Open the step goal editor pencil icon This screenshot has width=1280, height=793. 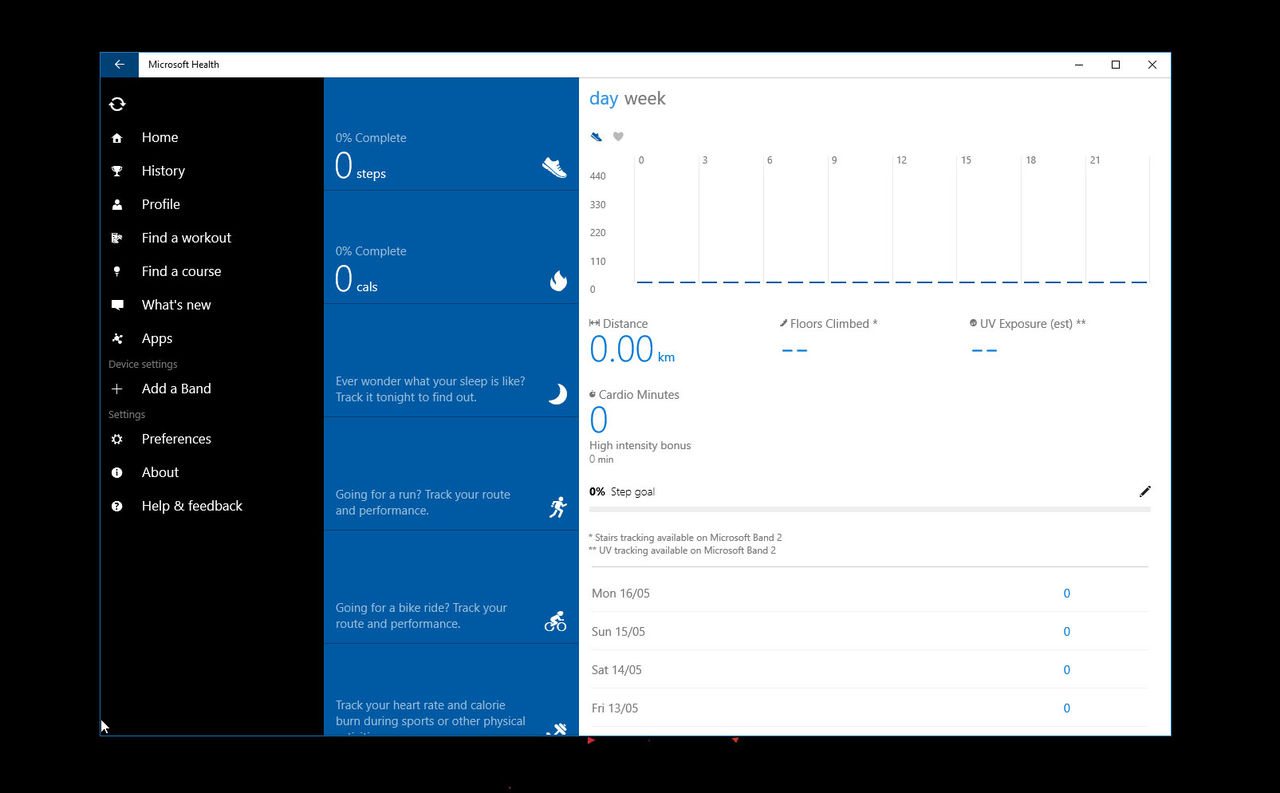pyautogui.click(x=1144, y=491)
